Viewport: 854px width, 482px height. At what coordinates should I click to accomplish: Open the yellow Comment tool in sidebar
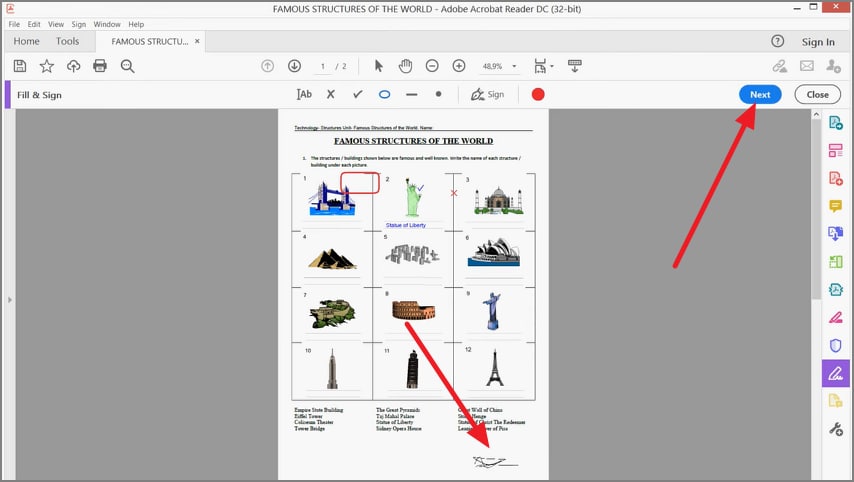(x=835, y=206)
